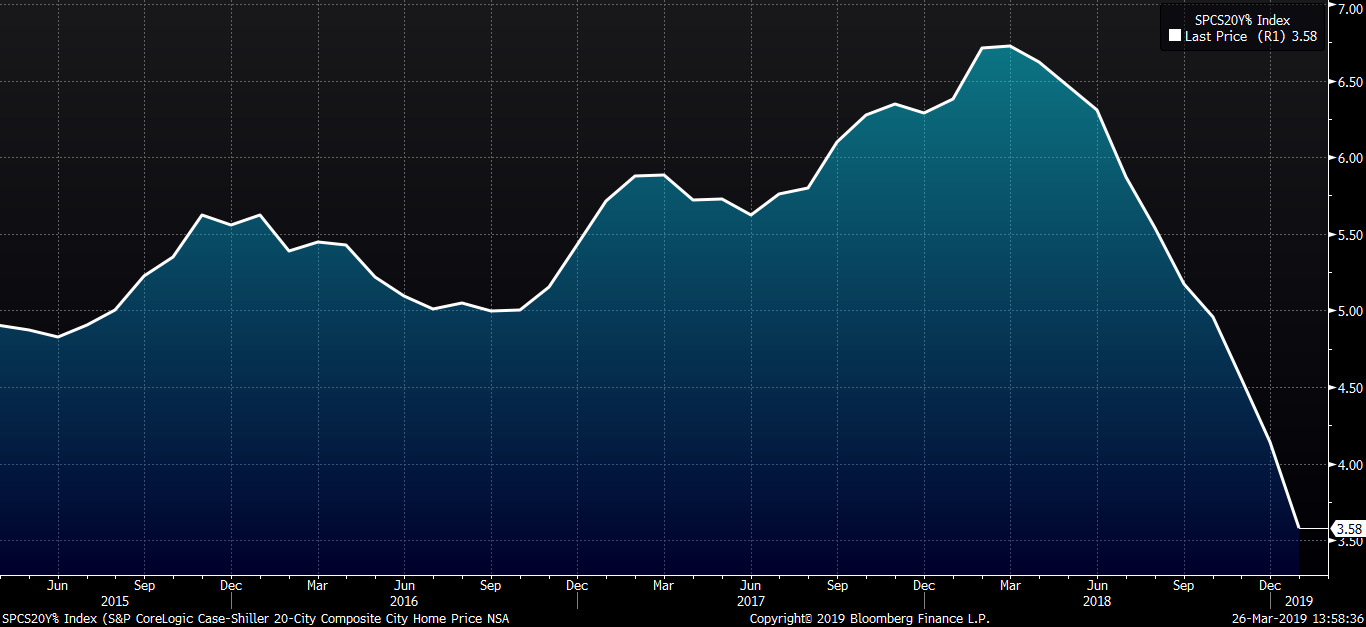This screenshot has height=627, width=1366.
Task: Click the white series swatch in the legend
Action: (x=1175, y=37)
